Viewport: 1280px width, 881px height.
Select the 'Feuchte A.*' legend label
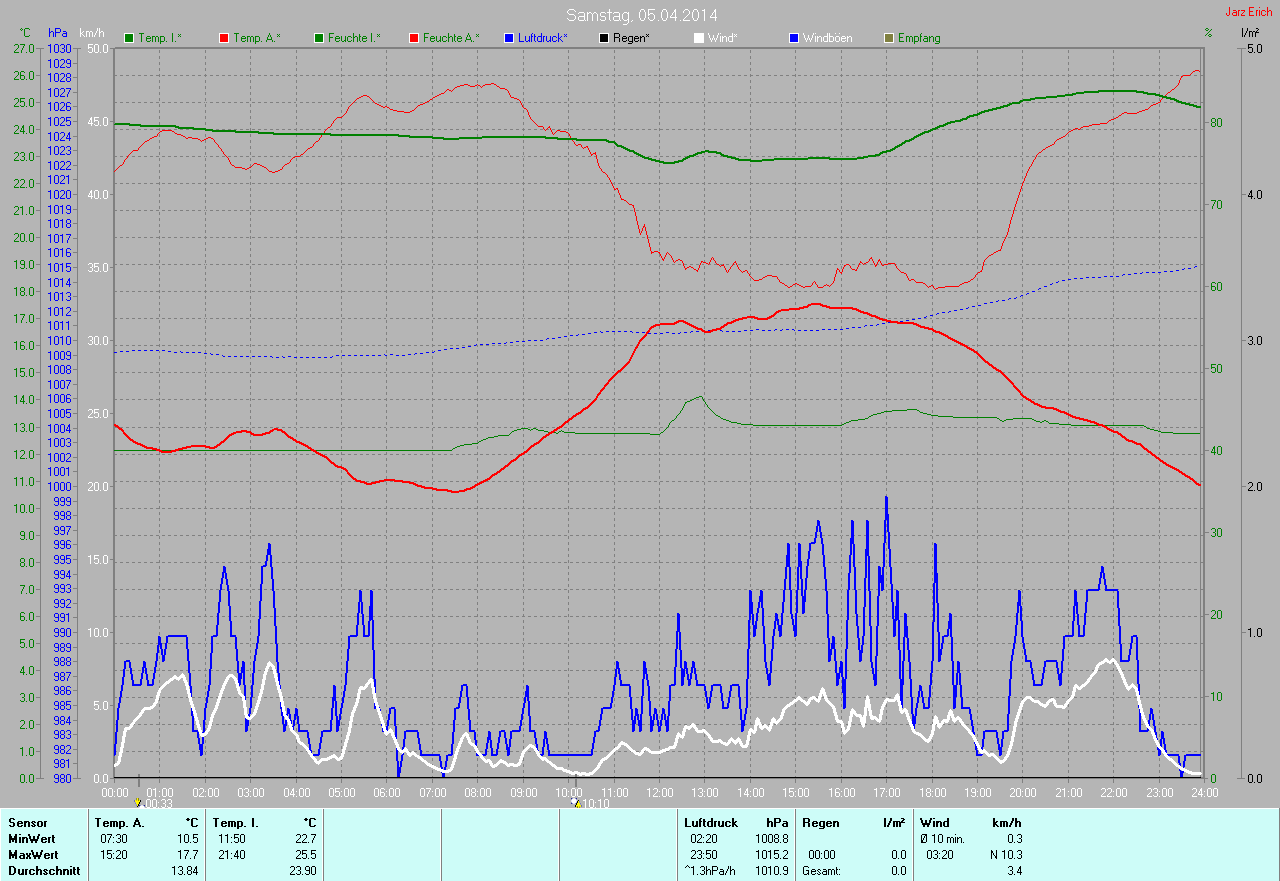450,38
